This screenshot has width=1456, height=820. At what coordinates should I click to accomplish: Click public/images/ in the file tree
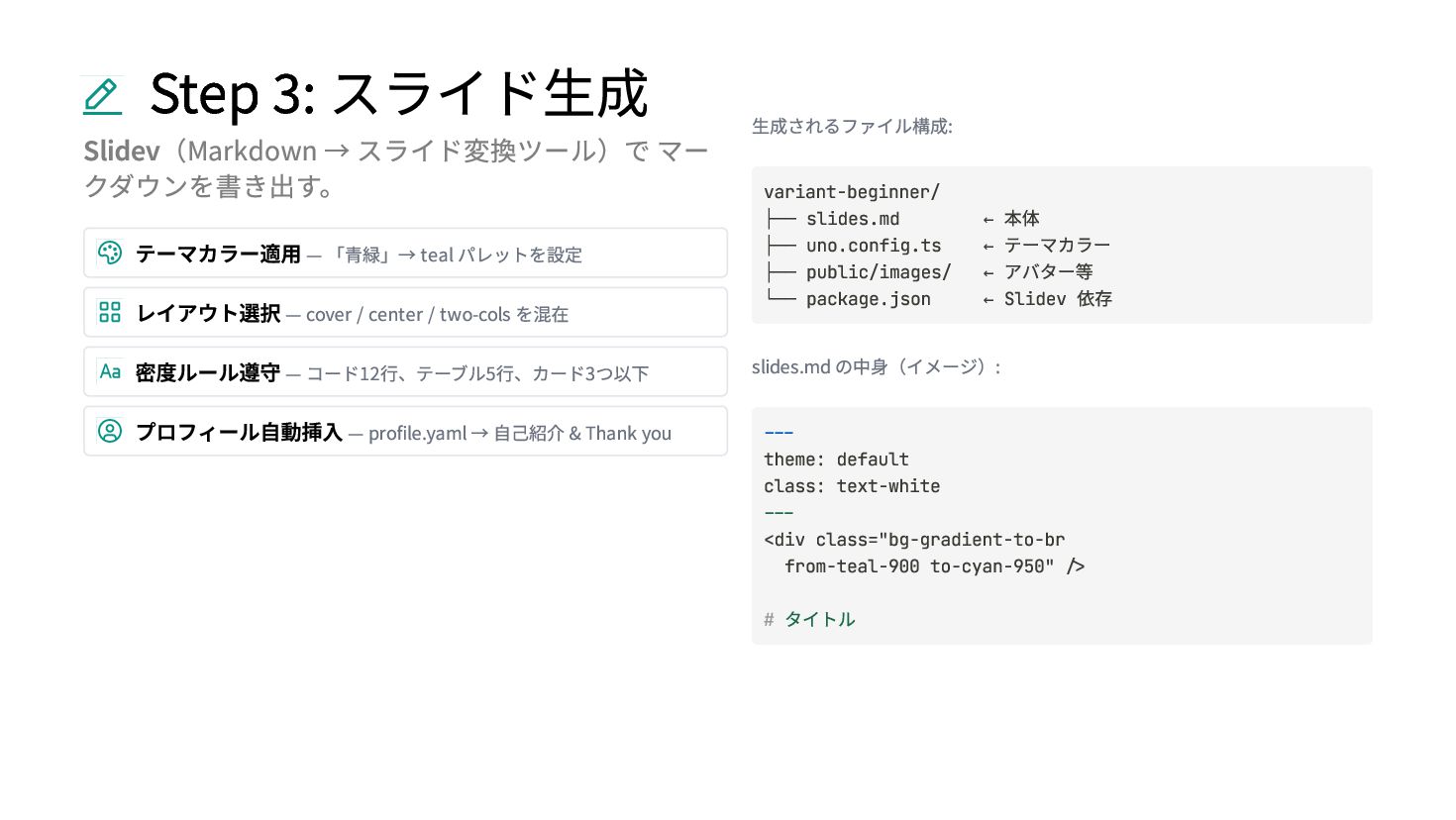click(x=879, y=272)
